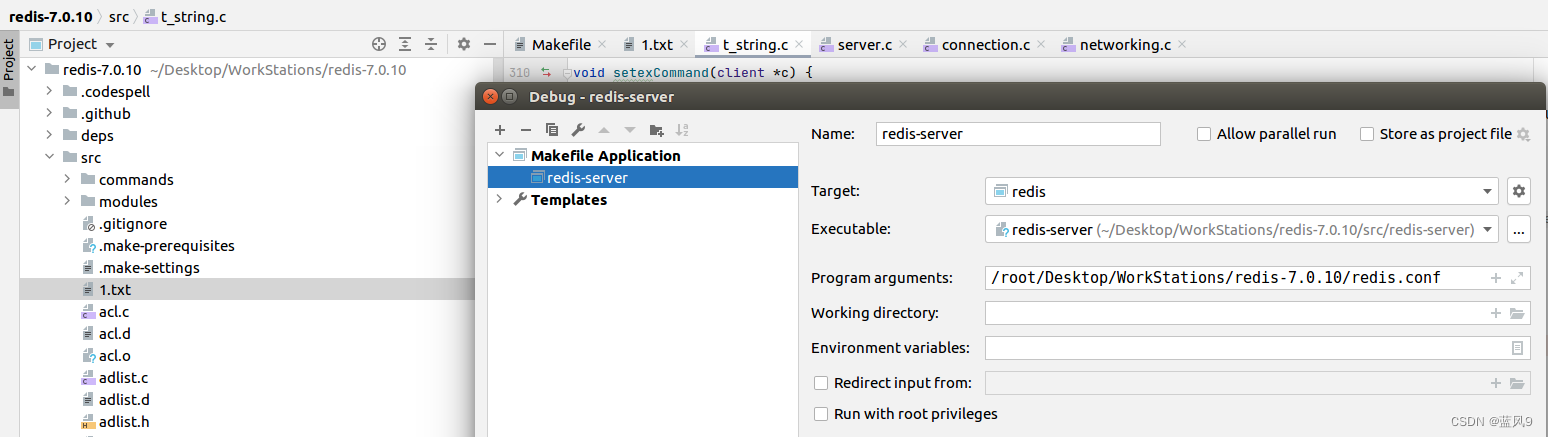
Task: Click wrench edit templates icon
Action: (x=578, y=130)
